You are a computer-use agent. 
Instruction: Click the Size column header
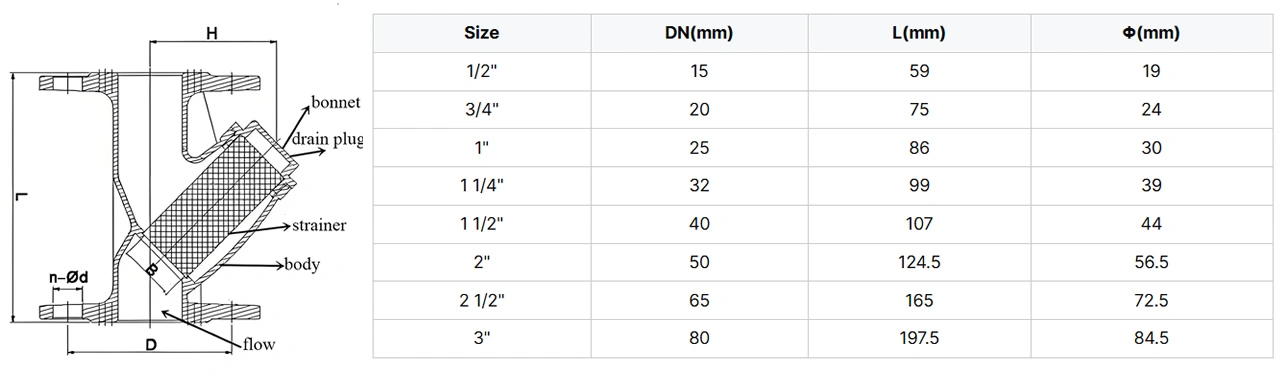pyautogui.click(x=482, y=33)
